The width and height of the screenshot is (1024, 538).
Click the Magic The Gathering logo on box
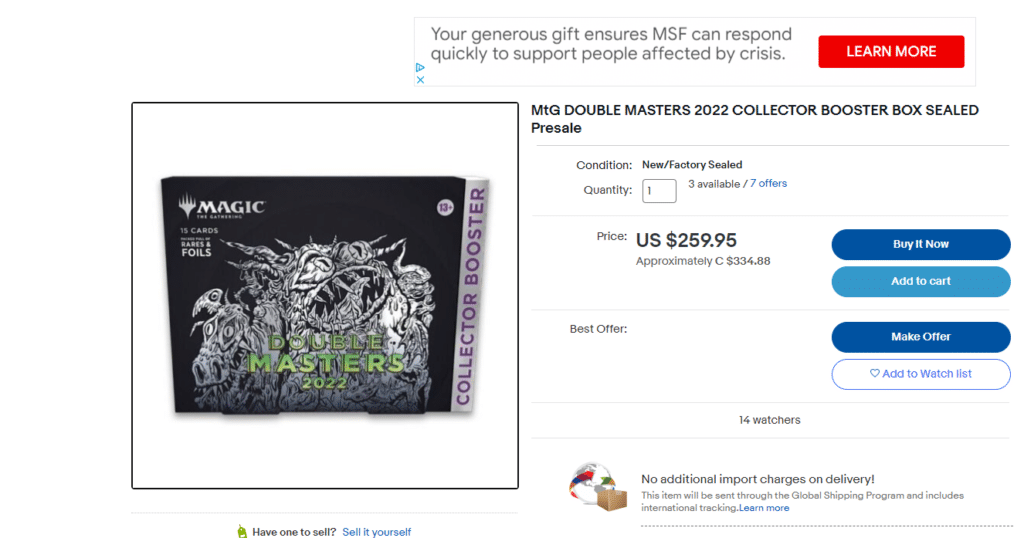(x=222, y=206)
